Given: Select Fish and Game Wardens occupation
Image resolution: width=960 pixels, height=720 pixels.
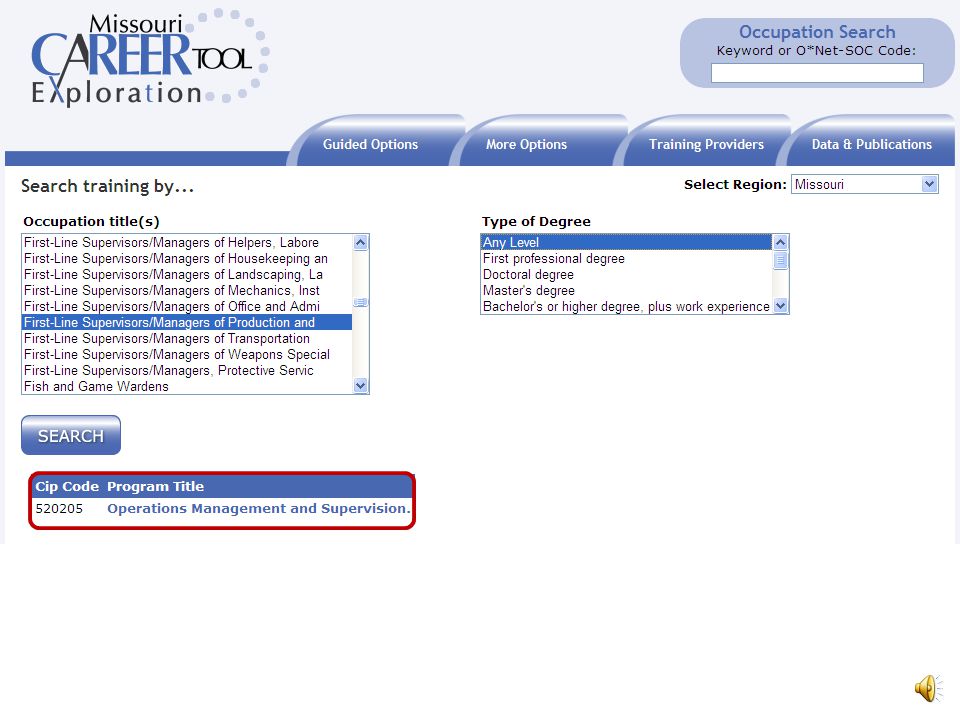Looking at the screenshot, I should coord(187,386).
